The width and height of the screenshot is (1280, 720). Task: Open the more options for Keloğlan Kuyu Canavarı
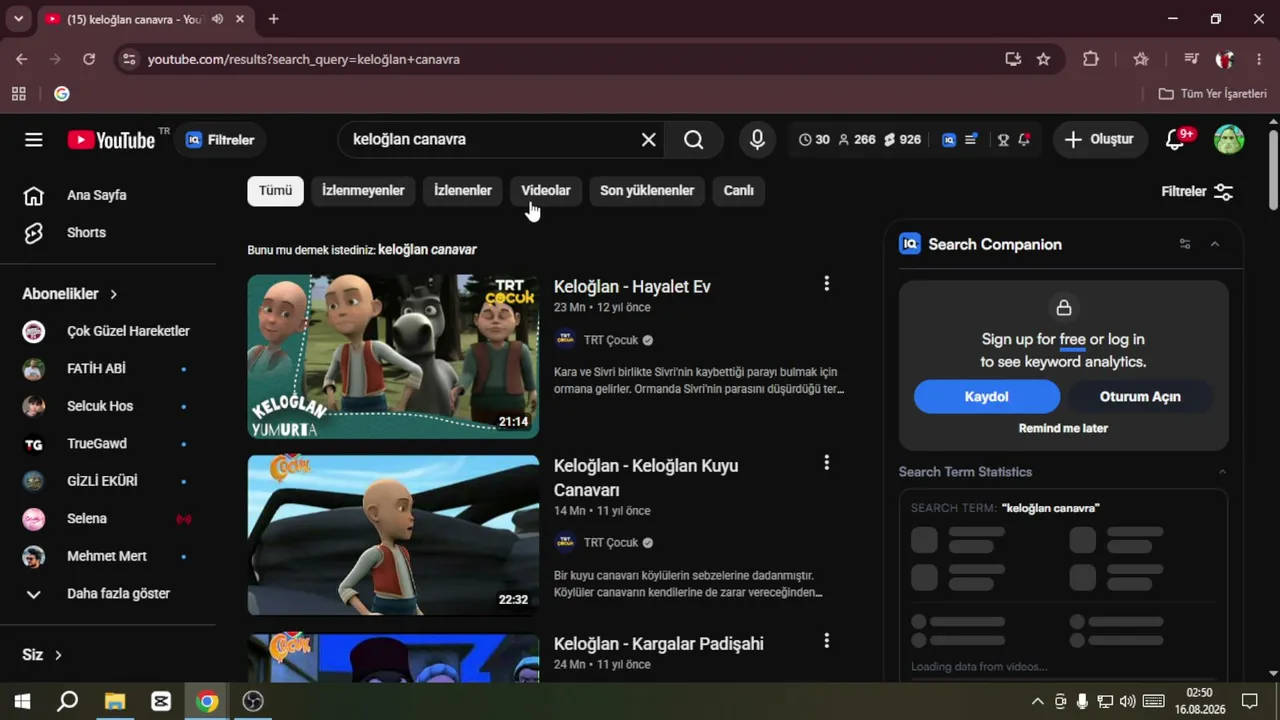(826, 463)
